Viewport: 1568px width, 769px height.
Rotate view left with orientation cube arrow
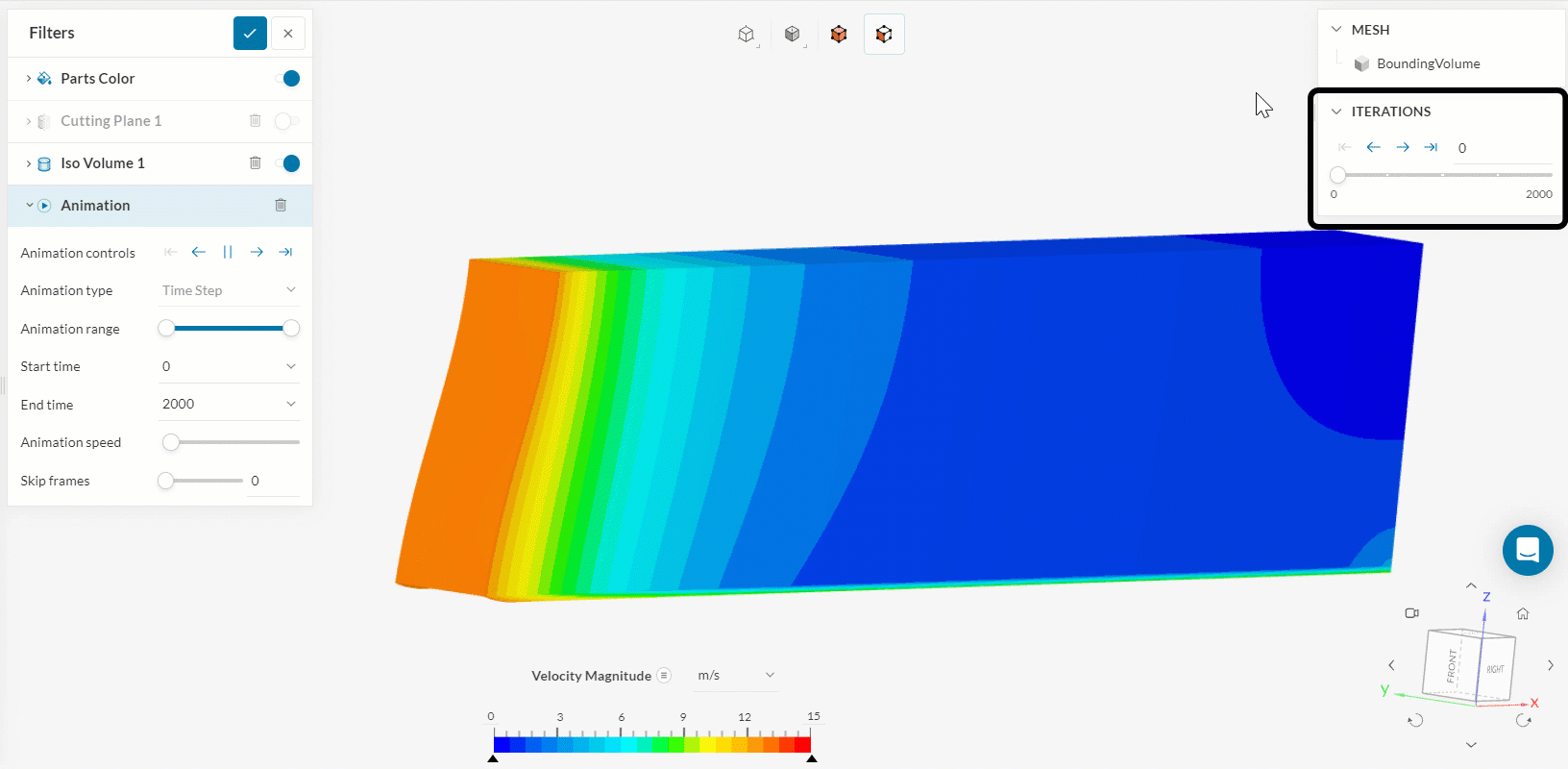[1391, 665]
